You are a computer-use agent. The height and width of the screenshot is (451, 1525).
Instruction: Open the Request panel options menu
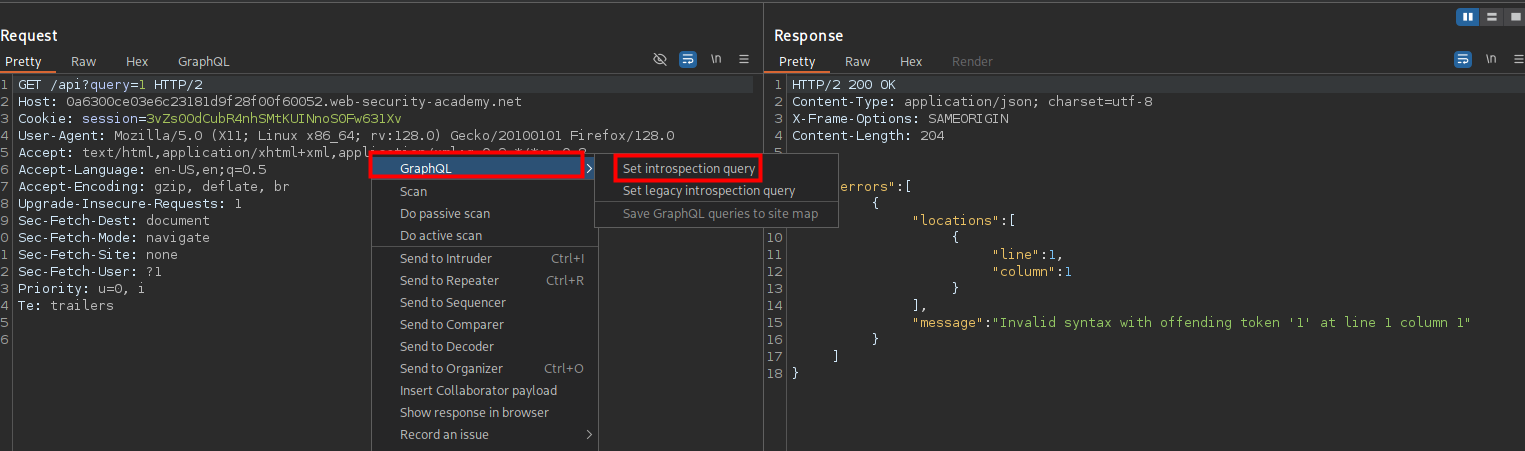744,60
